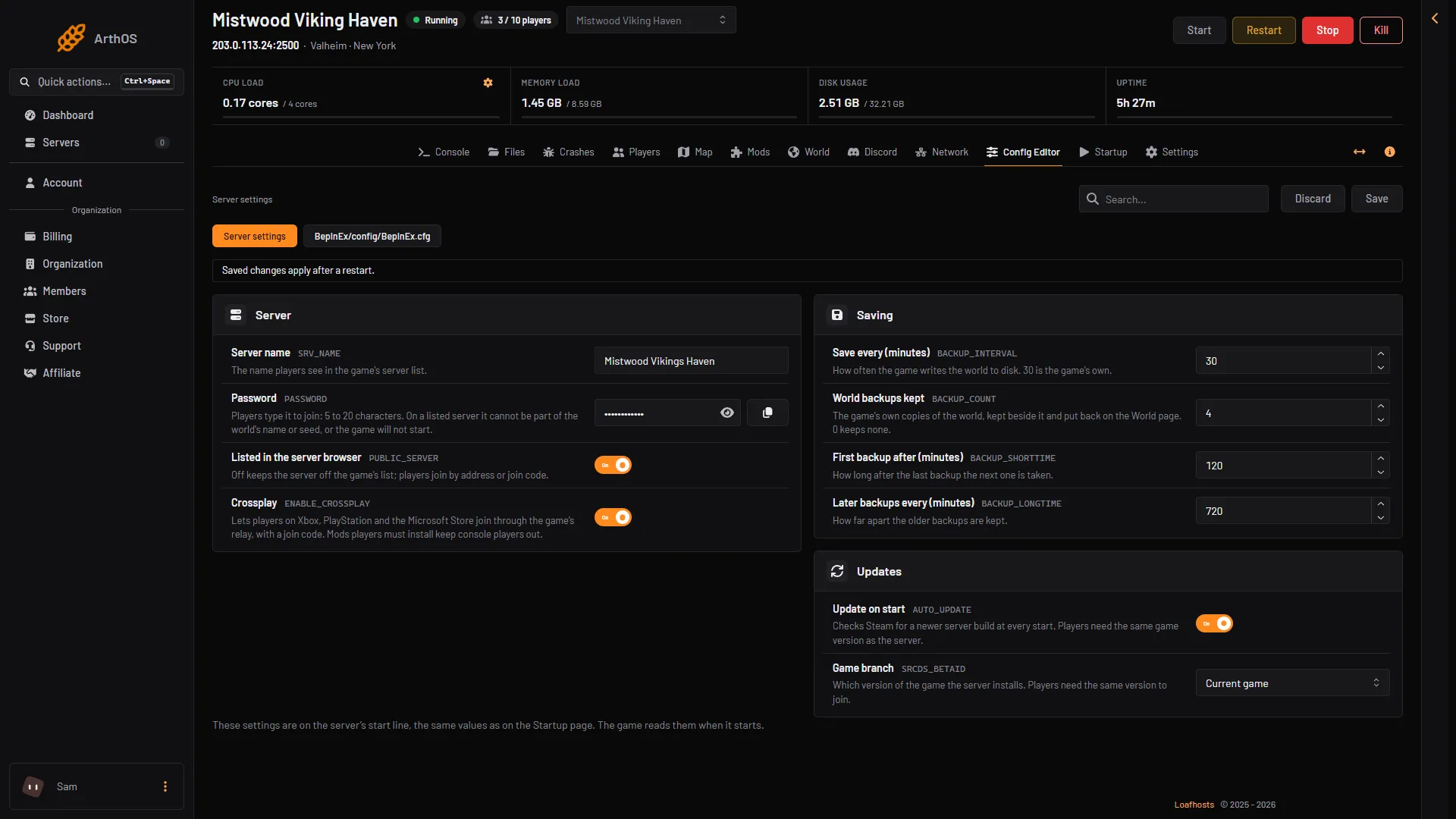Click the 3 / 10 players badge

(x=516, y=20)
